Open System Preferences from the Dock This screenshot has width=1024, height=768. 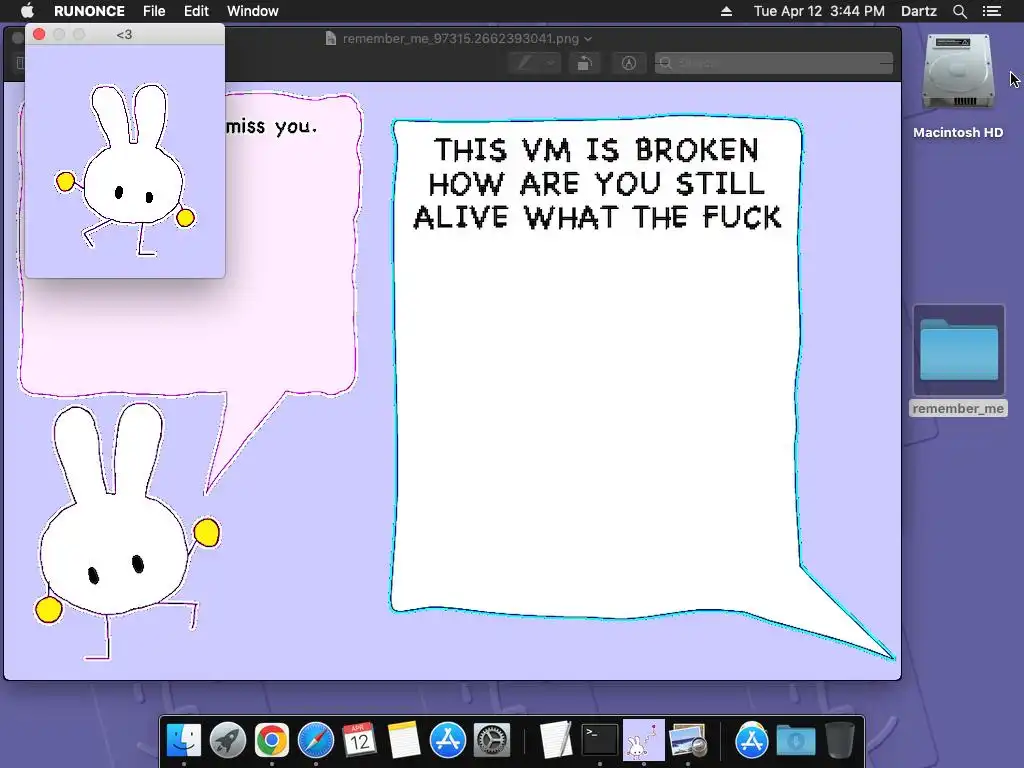click(x=491, y=740)
